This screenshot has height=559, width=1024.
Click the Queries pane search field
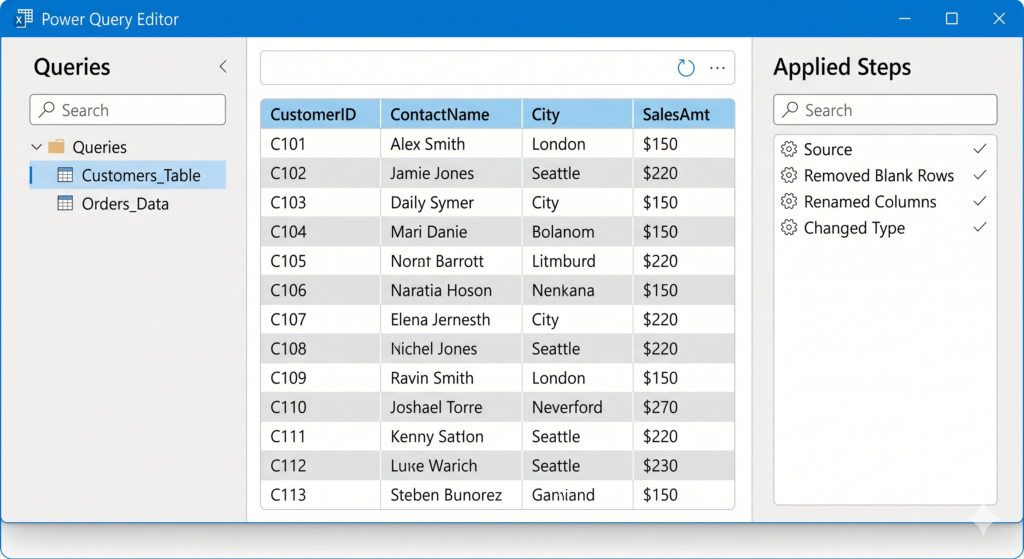(x=127, y=110)
